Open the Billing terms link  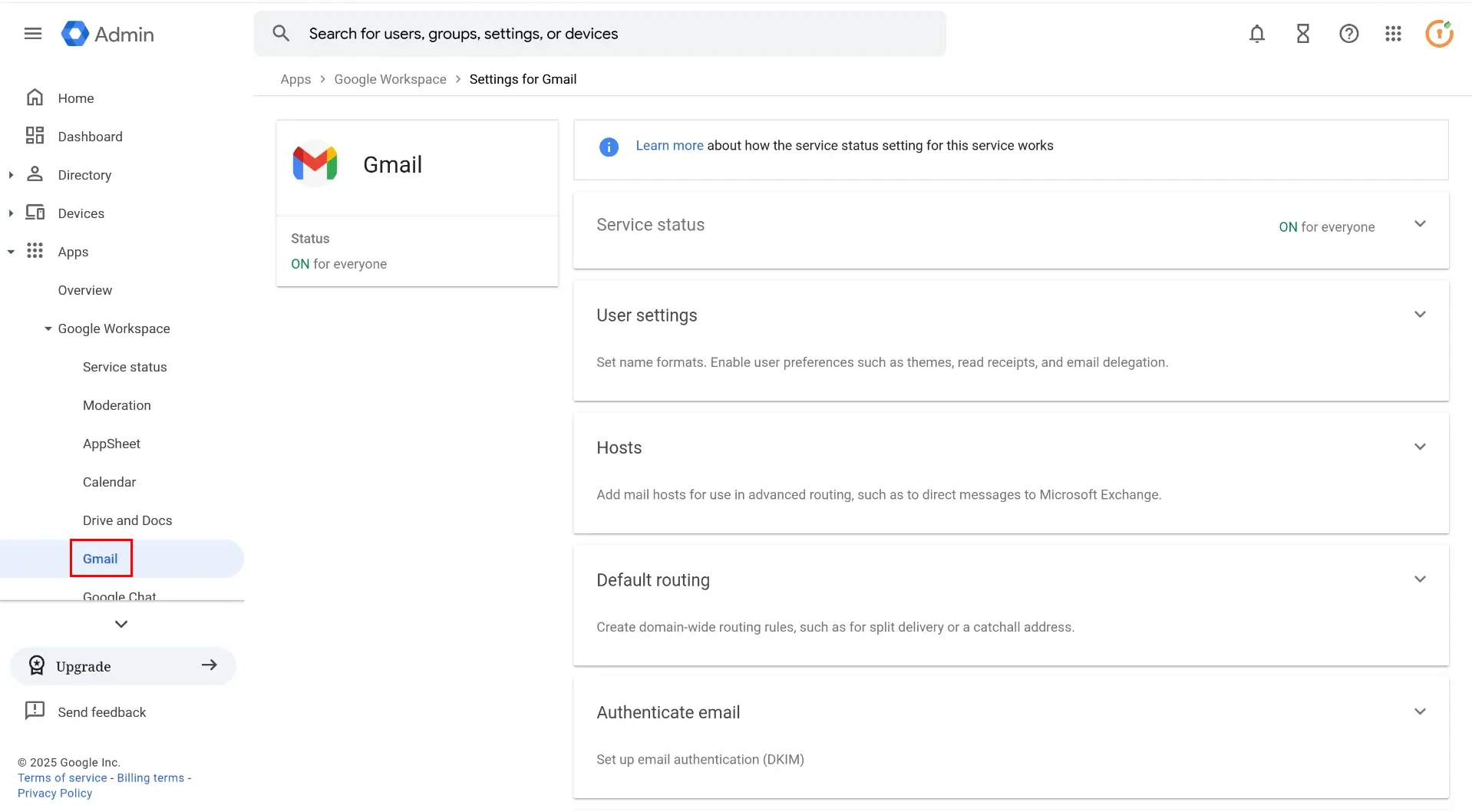click(x=150, y=777)
